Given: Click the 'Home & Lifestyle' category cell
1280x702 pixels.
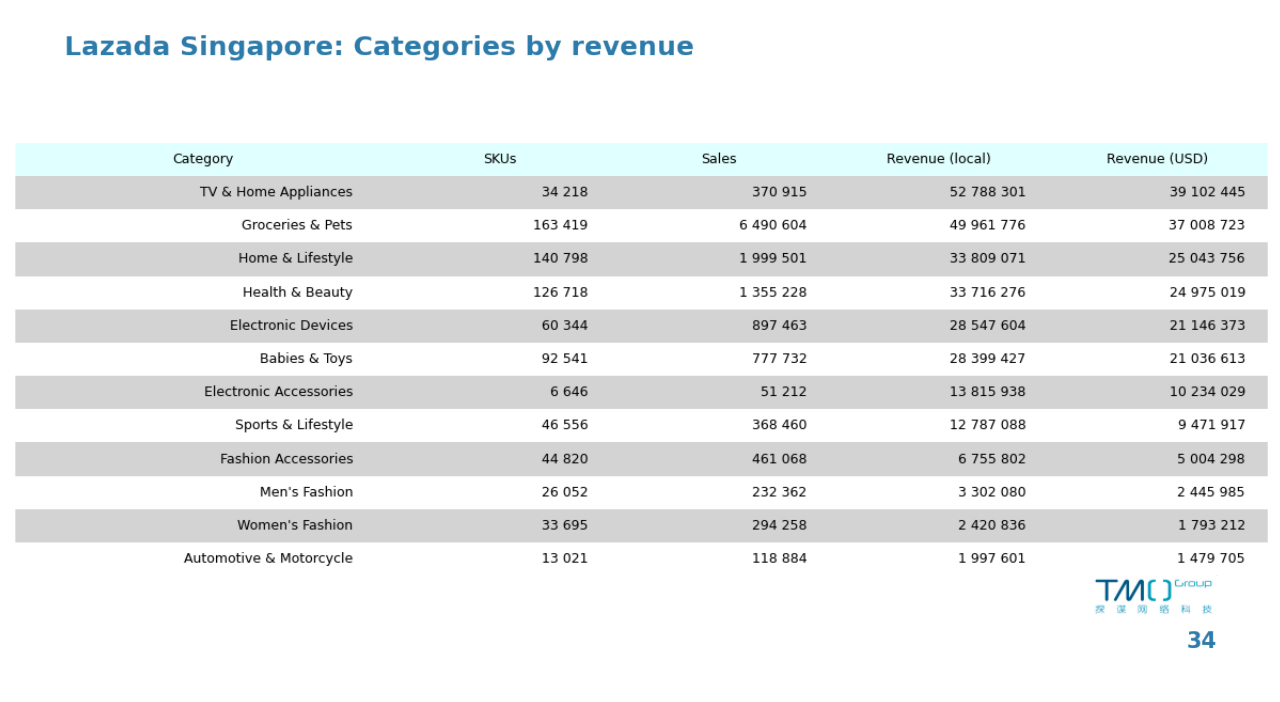Looking at the screenshot, I should 295,258.
